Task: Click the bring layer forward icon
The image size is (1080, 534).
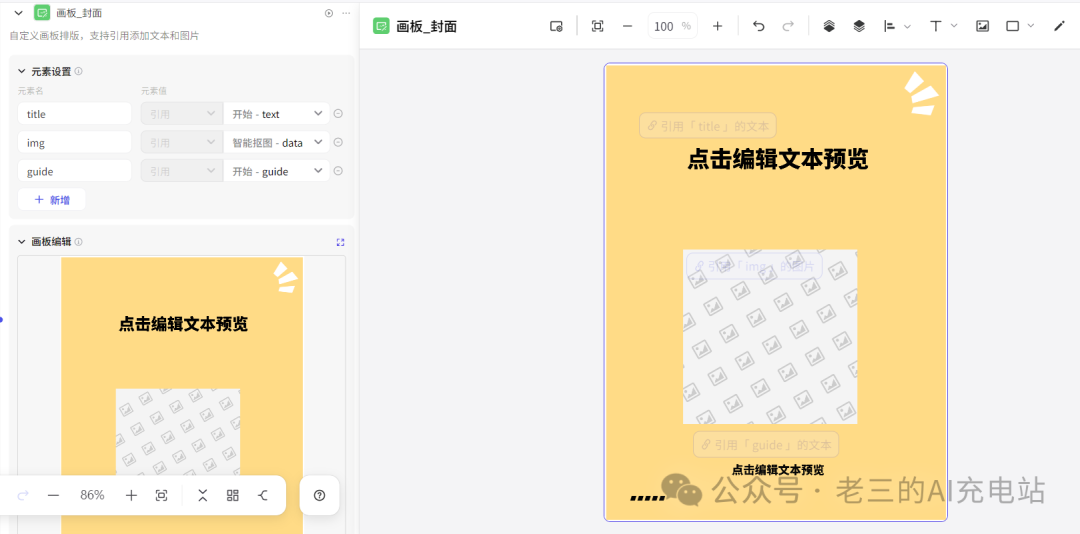Action: tap(829, 26)
